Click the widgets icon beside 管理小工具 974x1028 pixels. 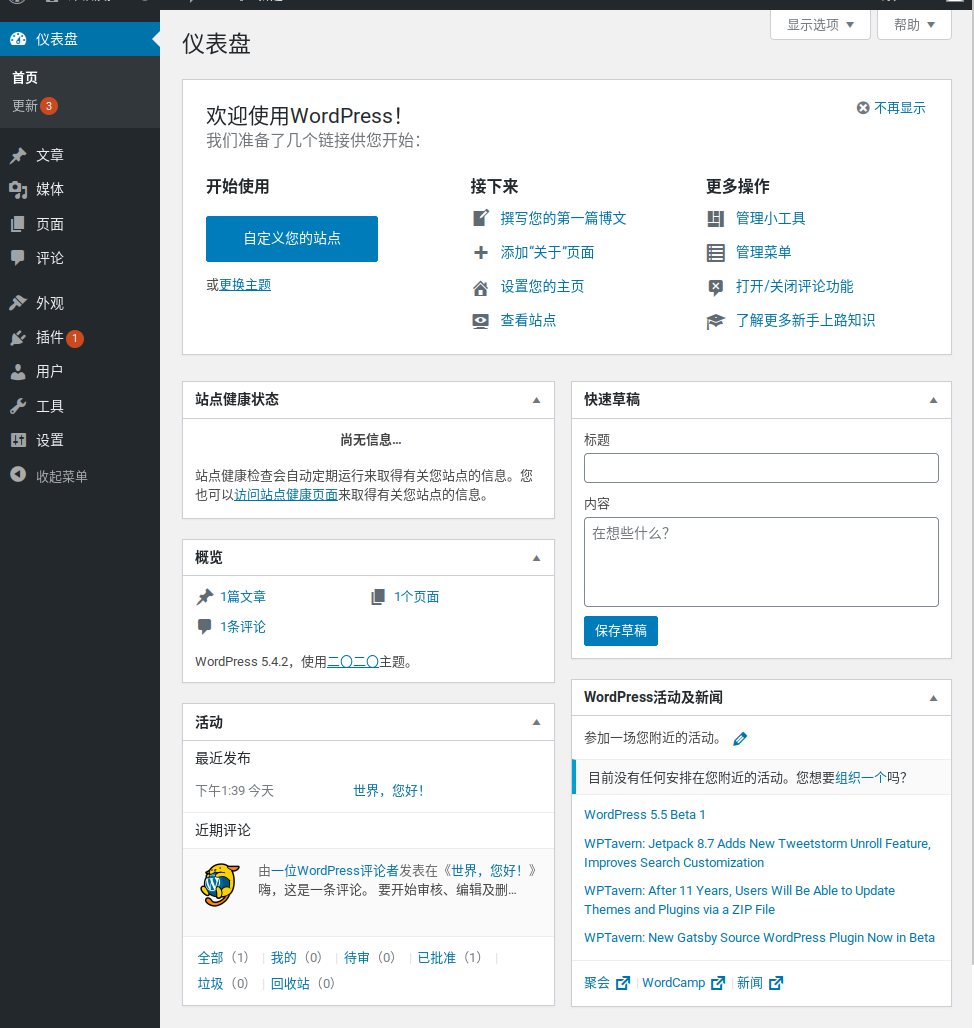(x=716, y=218)
